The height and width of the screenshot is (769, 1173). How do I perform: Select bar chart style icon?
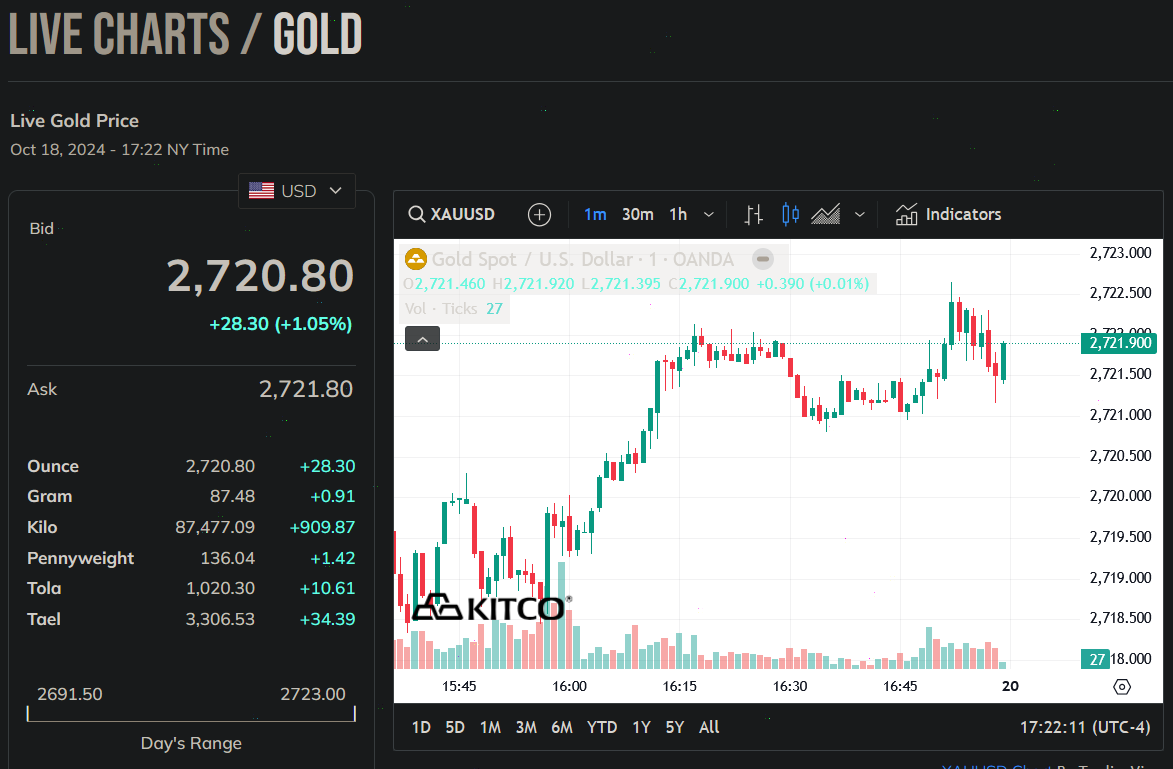point(753,215)
